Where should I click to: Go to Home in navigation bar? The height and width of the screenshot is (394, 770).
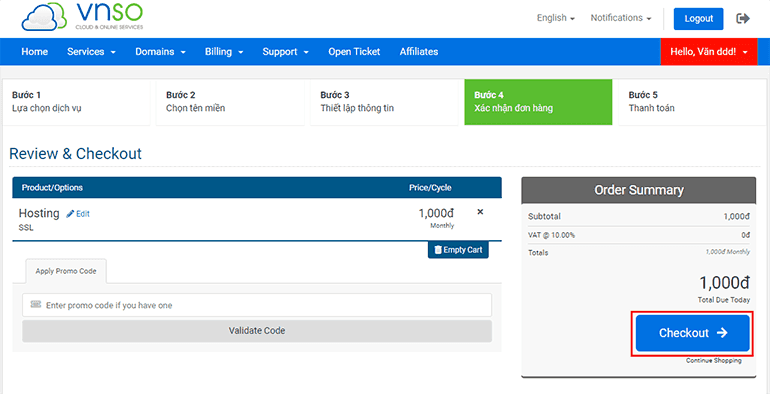34,52
